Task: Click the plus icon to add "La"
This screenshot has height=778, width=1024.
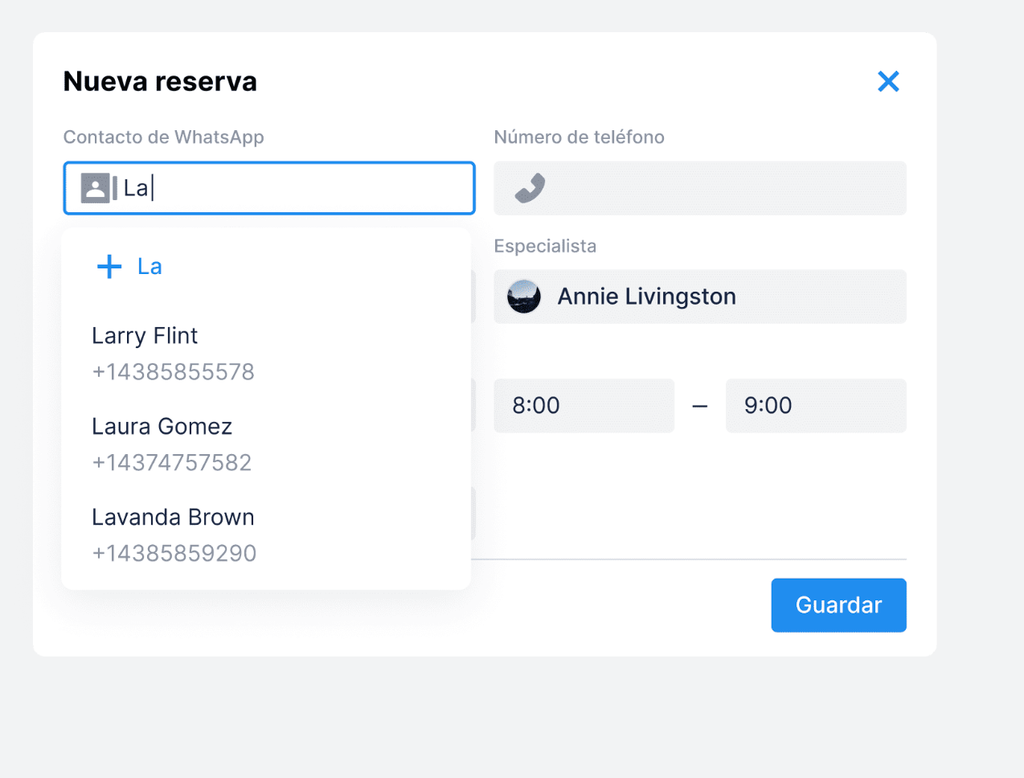Action: 108,266
